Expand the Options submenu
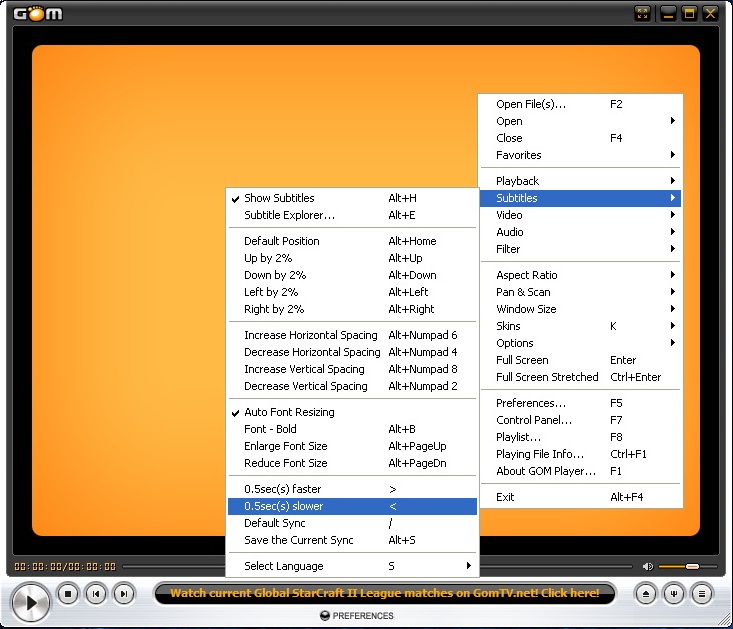This screenshot has height=629, width=733. (x=580, y=343)
